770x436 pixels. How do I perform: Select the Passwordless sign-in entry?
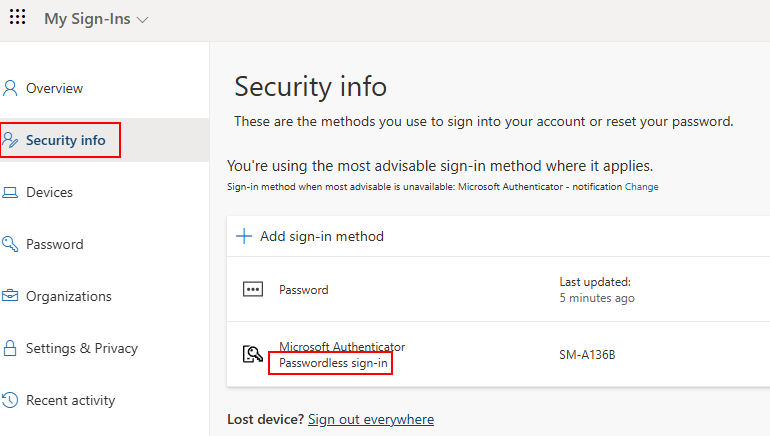333,363
